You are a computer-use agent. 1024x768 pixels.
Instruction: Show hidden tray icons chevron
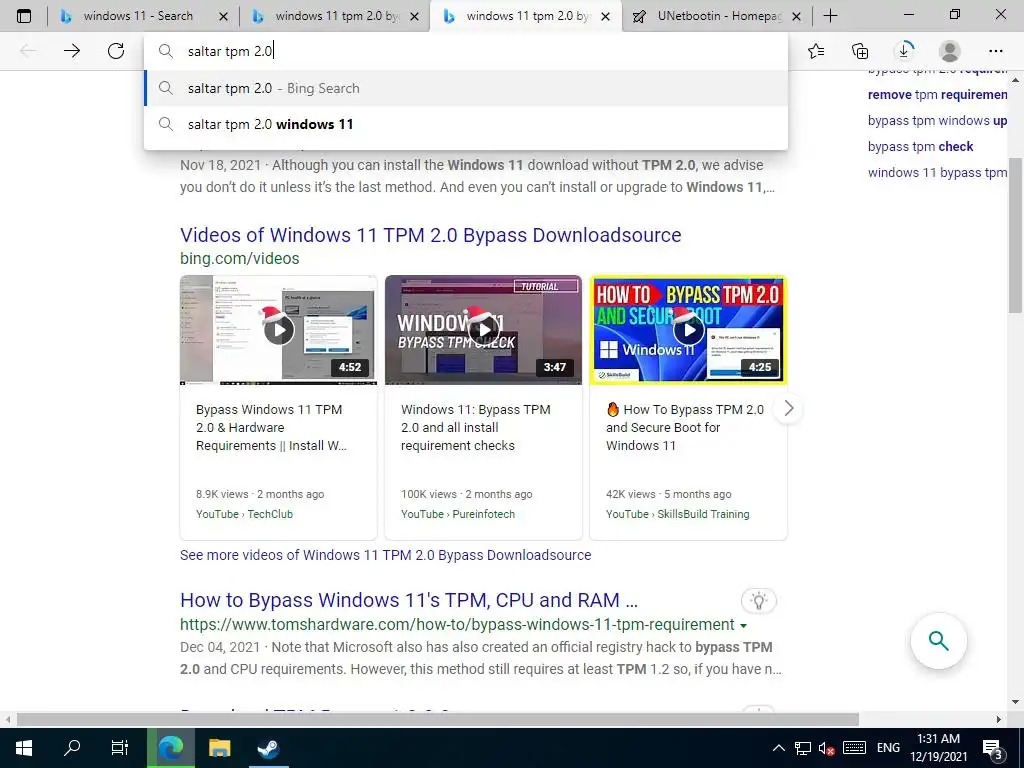[778, 748]
